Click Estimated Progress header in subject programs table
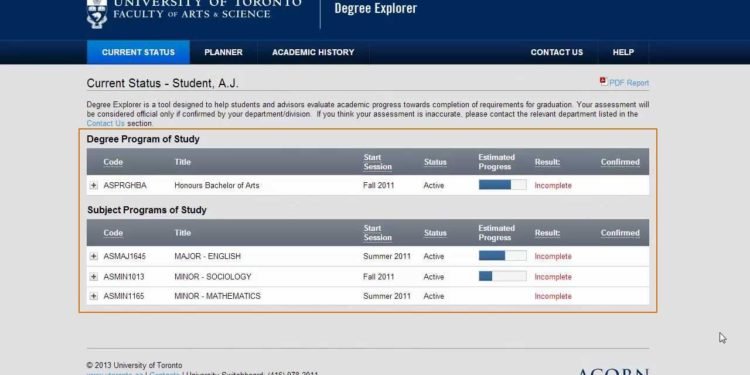The width and height of the screenshot is (750, 375). pyautogui.click(x=496, y=233)
